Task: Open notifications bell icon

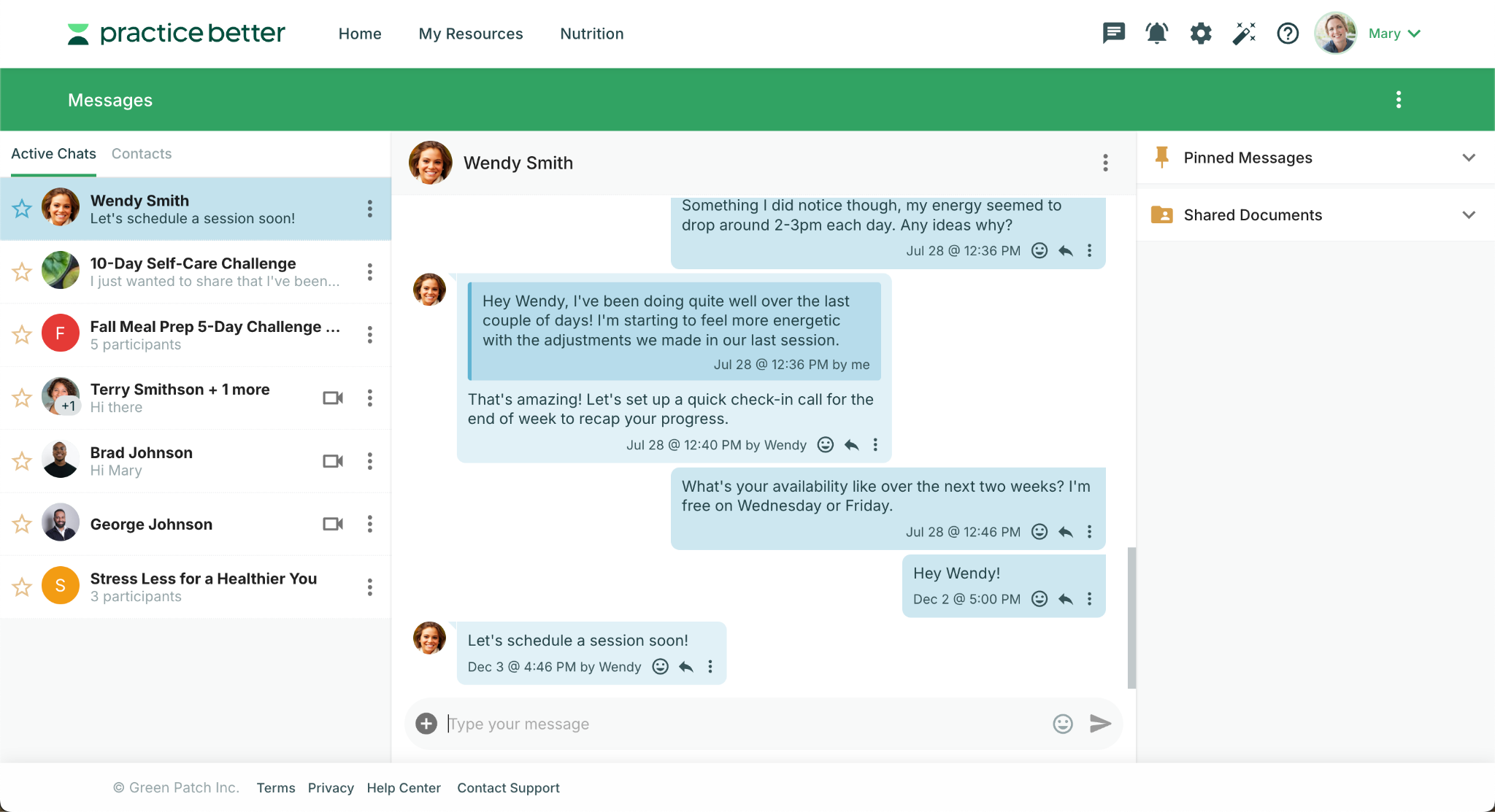Action: coord(1157,34)
